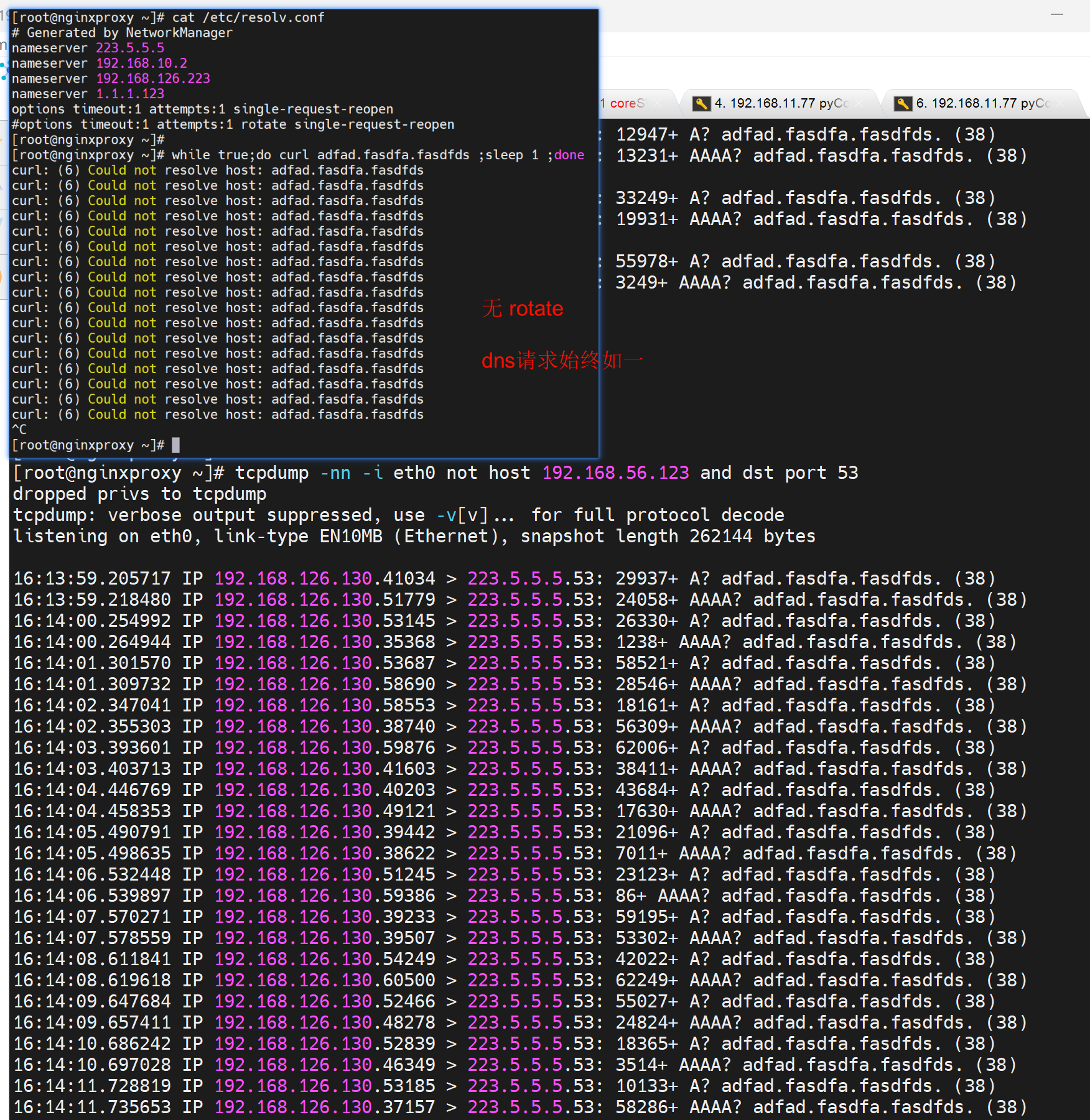This screenshot has height=1120, width=1090.
Task: Close the 6. 192.168.11.77 tab
Action: pos(1061,103)
